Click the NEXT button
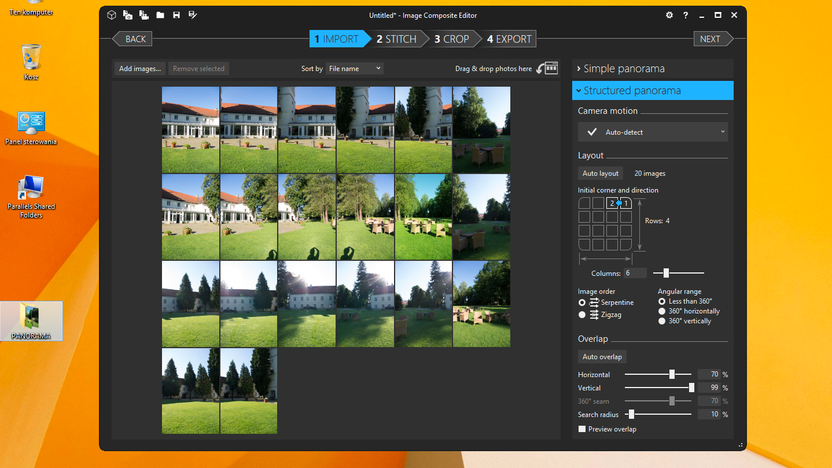The height and width of the screenshot is (468, 832). click(x=713, y=39)
